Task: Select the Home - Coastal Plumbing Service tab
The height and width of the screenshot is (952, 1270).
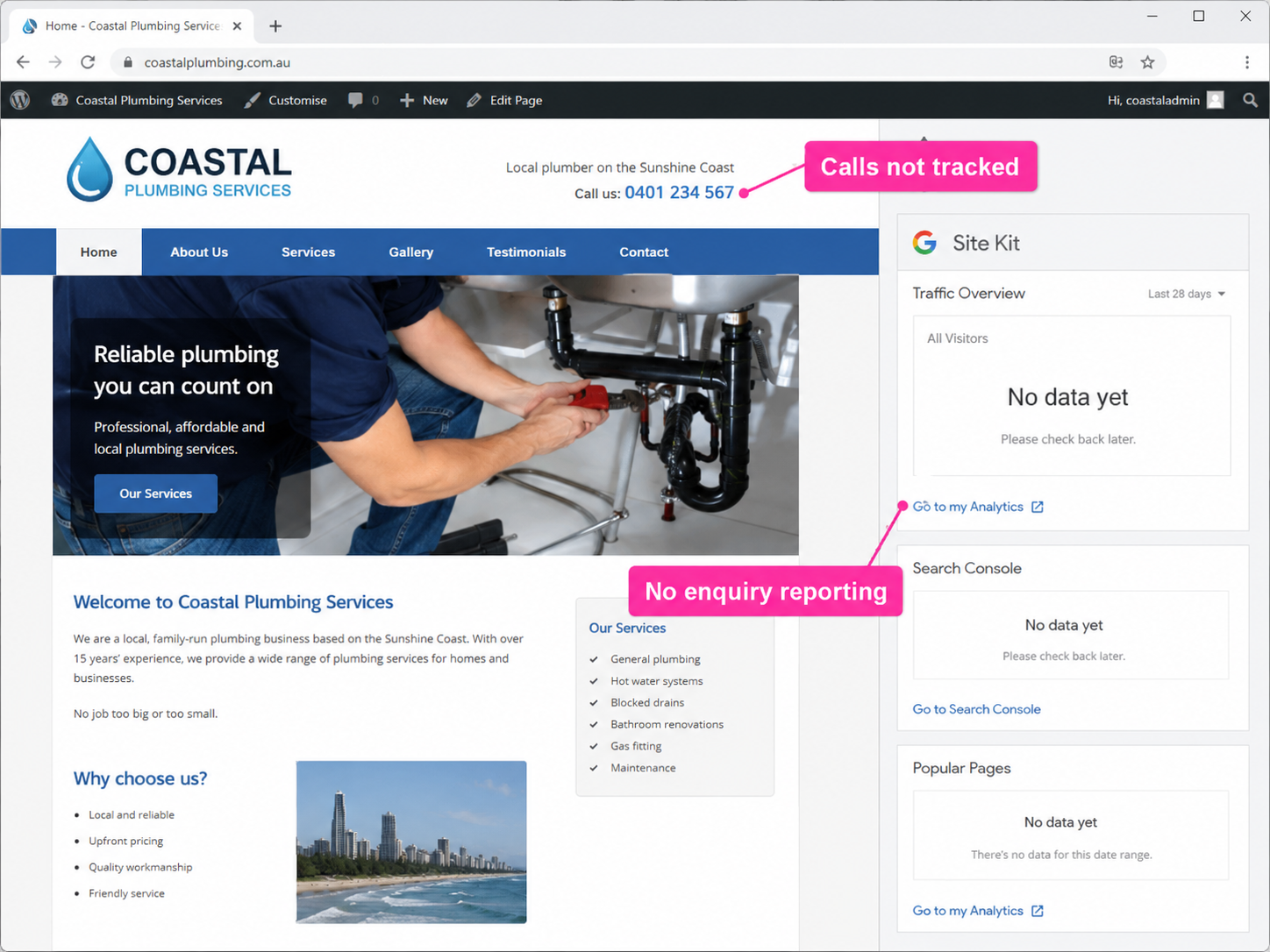Action: (x=132, y=26)
